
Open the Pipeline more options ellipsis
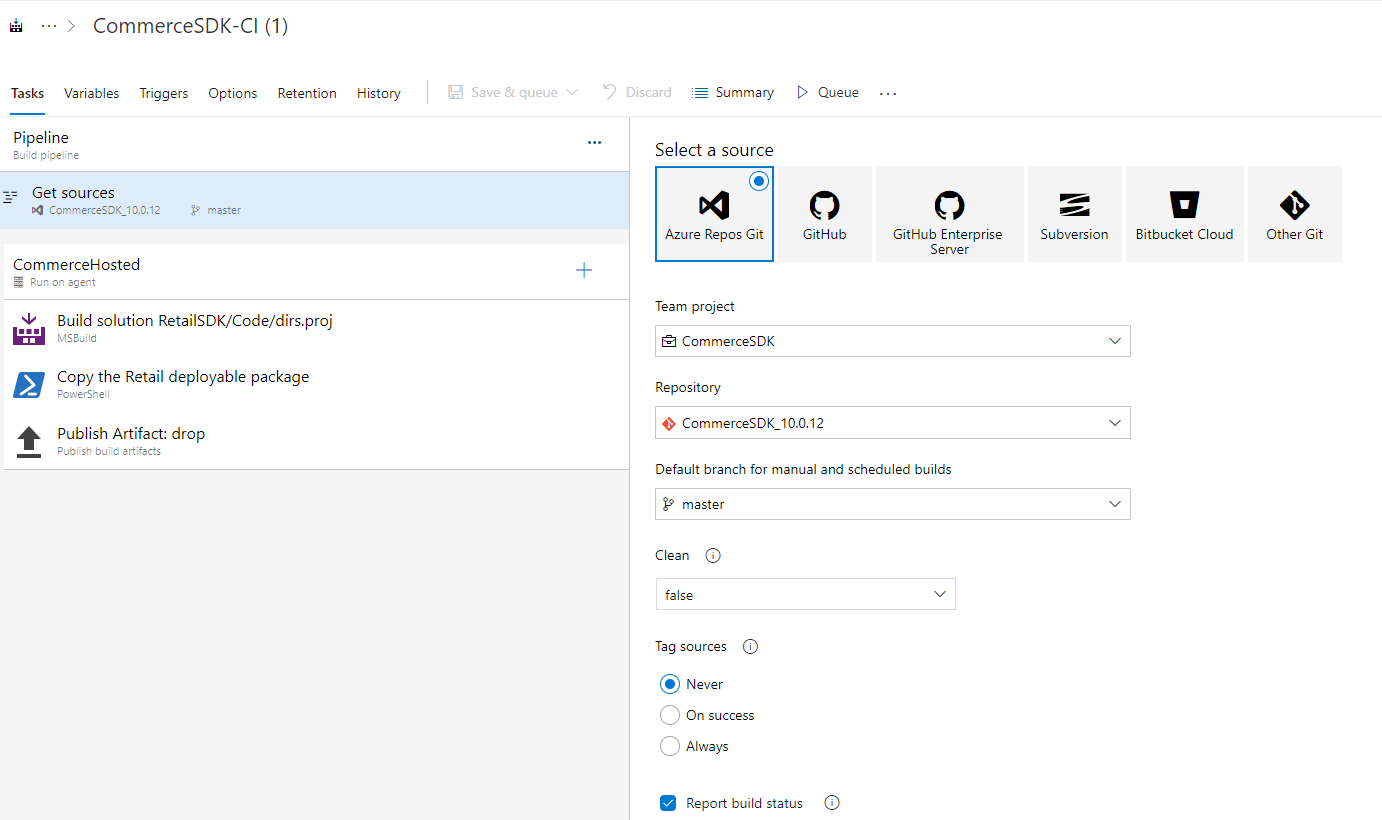pyautogui.click(x=594, y=143)
